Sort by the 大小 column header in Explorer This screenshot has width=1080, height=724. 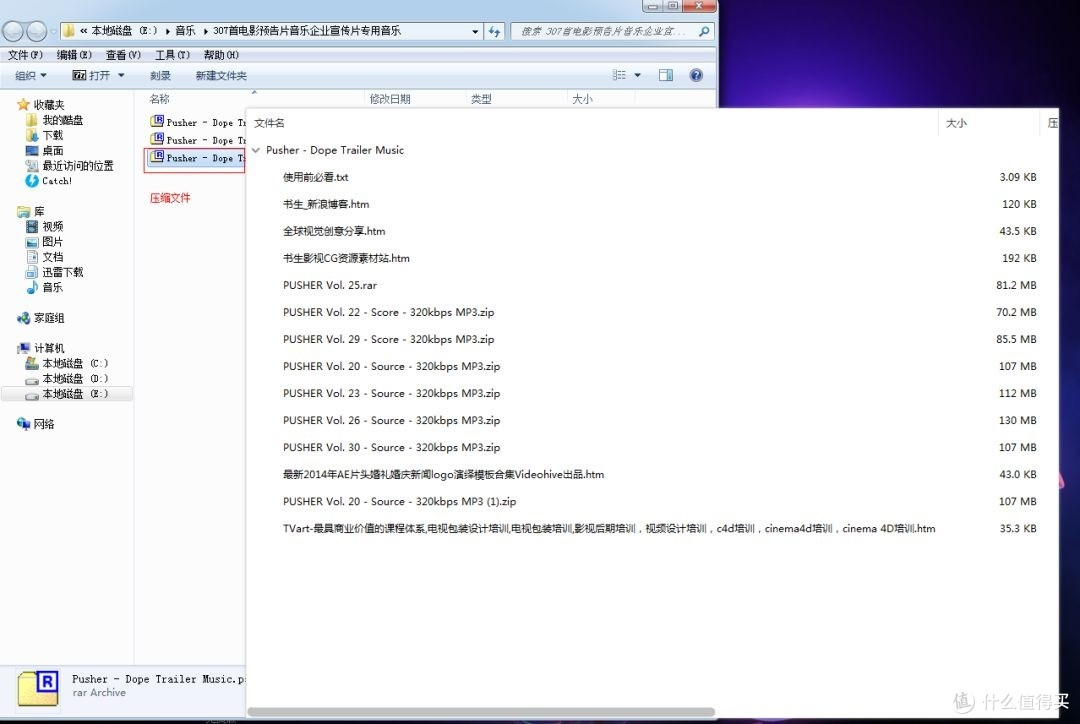pos(582,99)
